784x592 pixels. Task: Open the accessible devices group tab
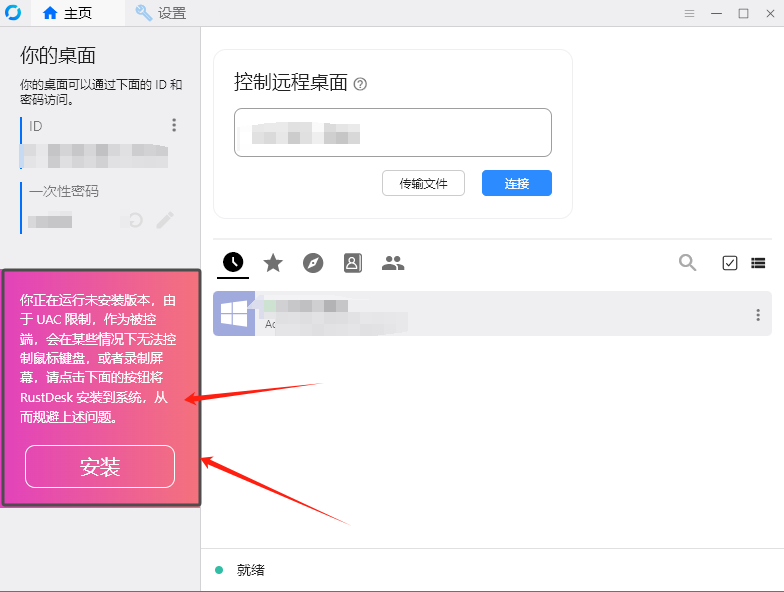click(393, 263)
